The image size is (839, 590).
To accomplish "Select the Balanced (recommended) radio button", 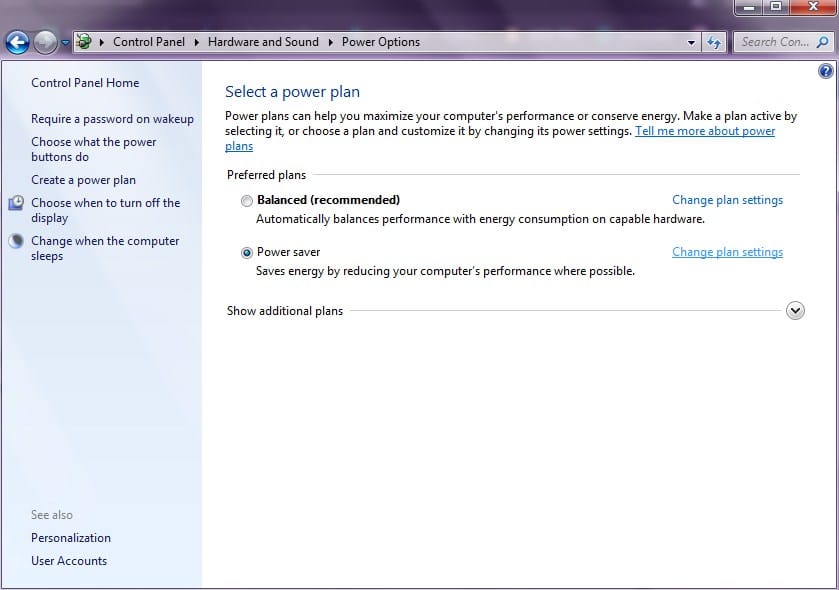I will pyautogui.click(x=247, y=201).
